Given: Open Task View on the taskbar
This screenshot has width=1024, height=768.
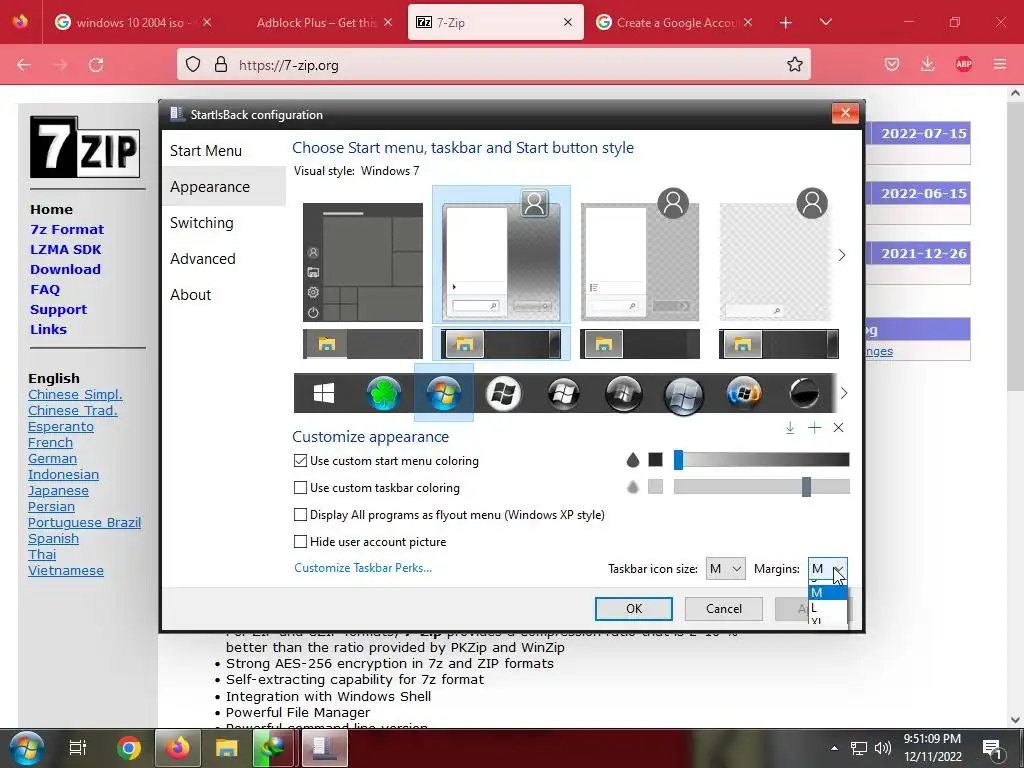Looking at the screenshot, I should pyautogui.click(x=78, y=748).
